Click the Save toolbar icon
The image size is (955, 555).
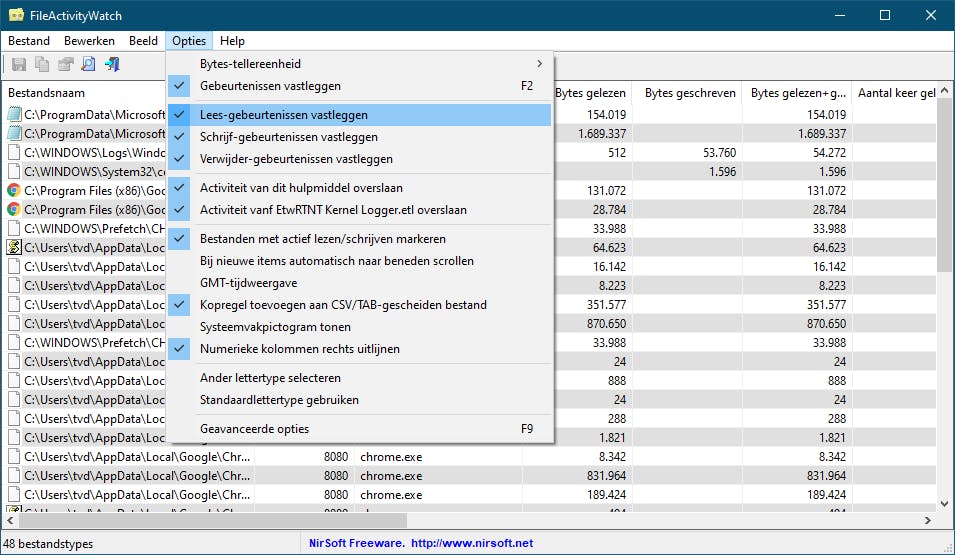(x=19, y=64)
